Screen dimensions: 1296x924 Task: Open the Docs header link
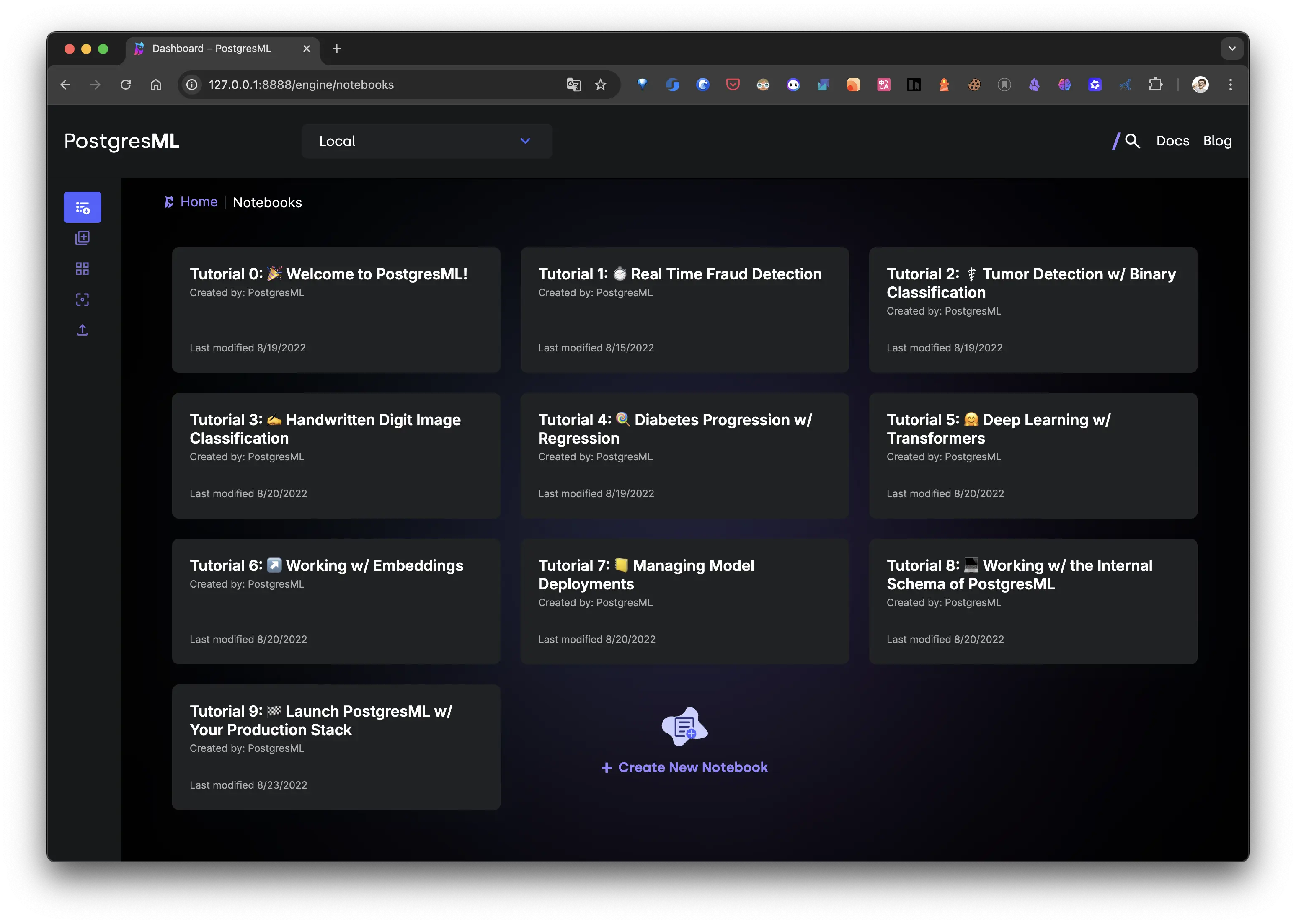pos(1172,141)
